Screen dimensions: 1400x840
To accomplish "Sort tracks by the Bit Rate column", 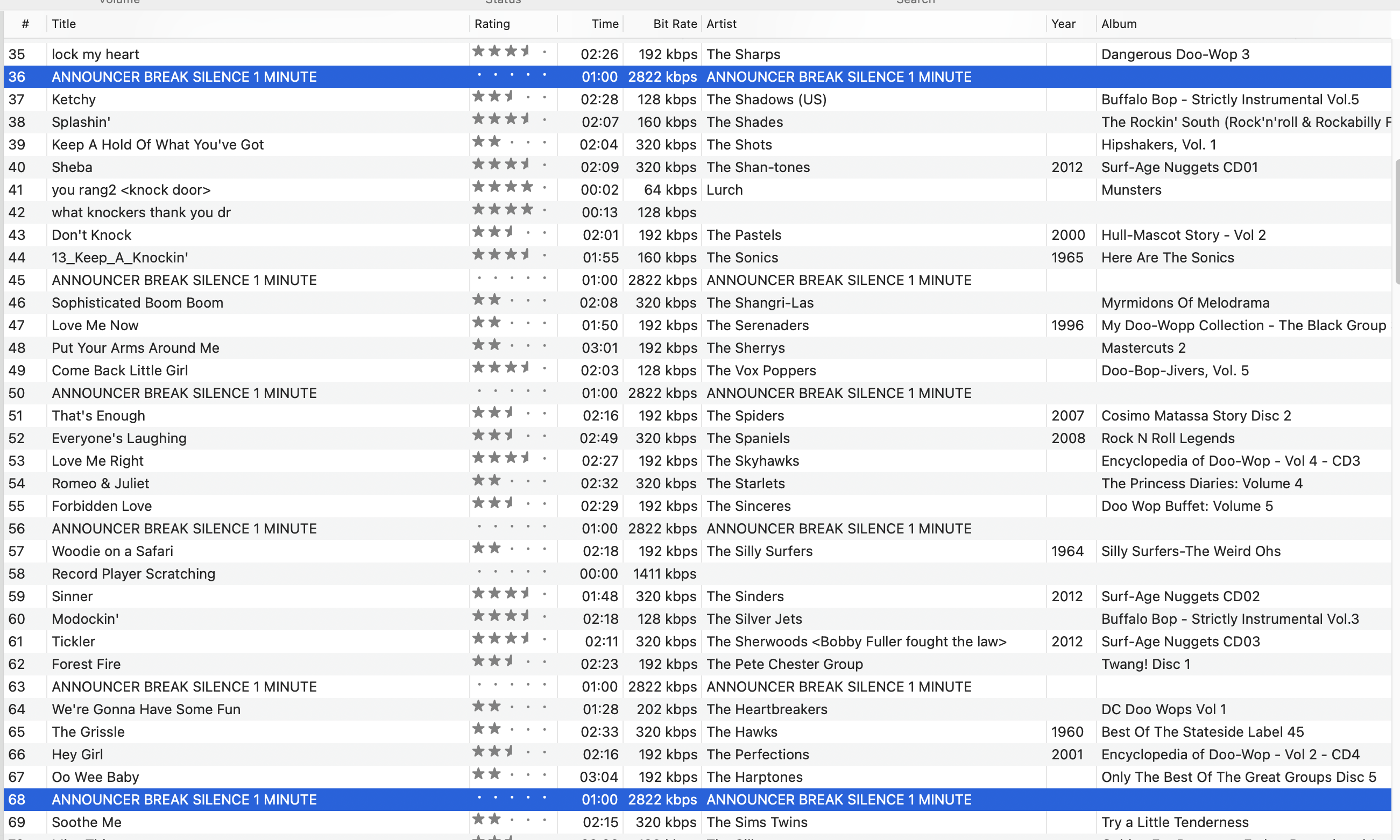I will [x=674, y=24].
